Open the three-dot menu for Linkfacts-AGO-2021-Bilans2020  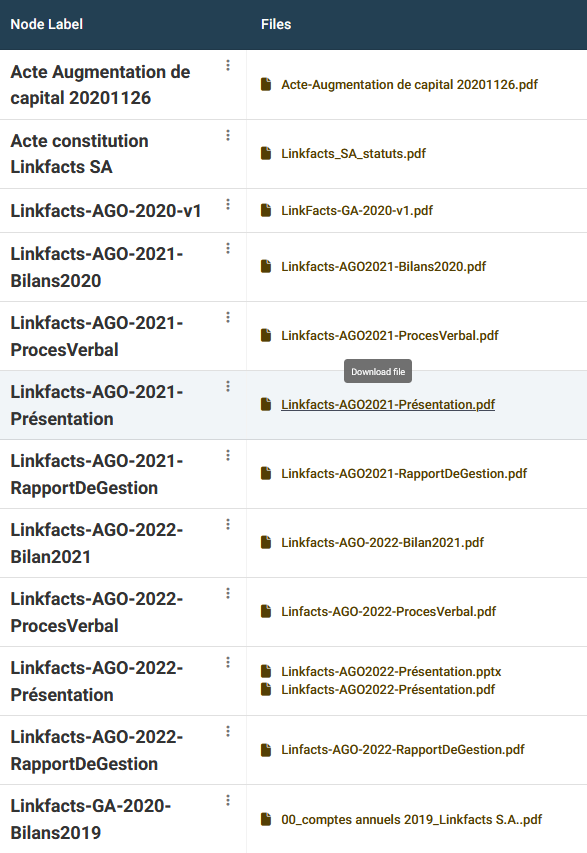[x=228, y=248]
